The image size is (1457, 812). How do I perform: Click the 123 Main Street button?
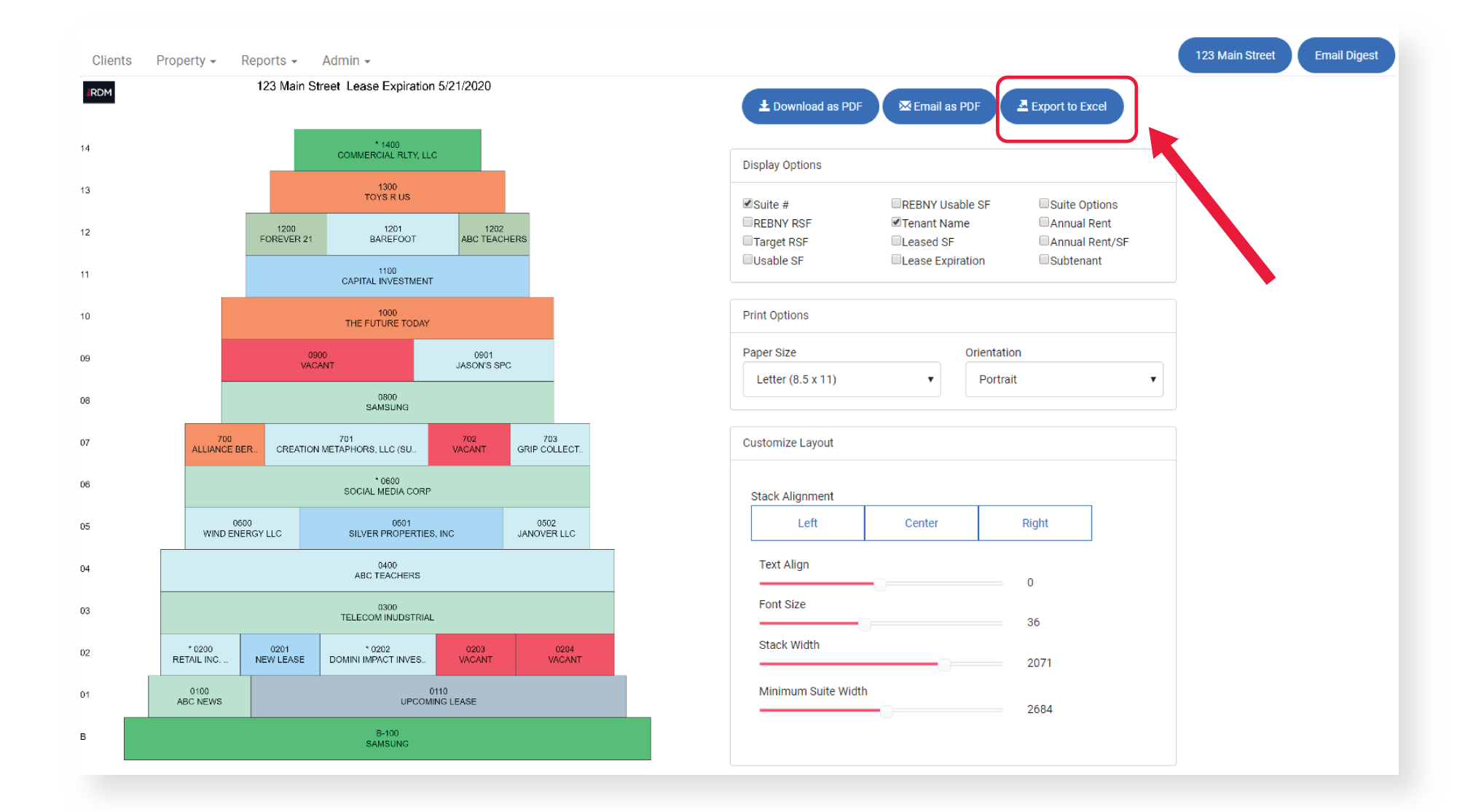click(x=1235, y=55)
